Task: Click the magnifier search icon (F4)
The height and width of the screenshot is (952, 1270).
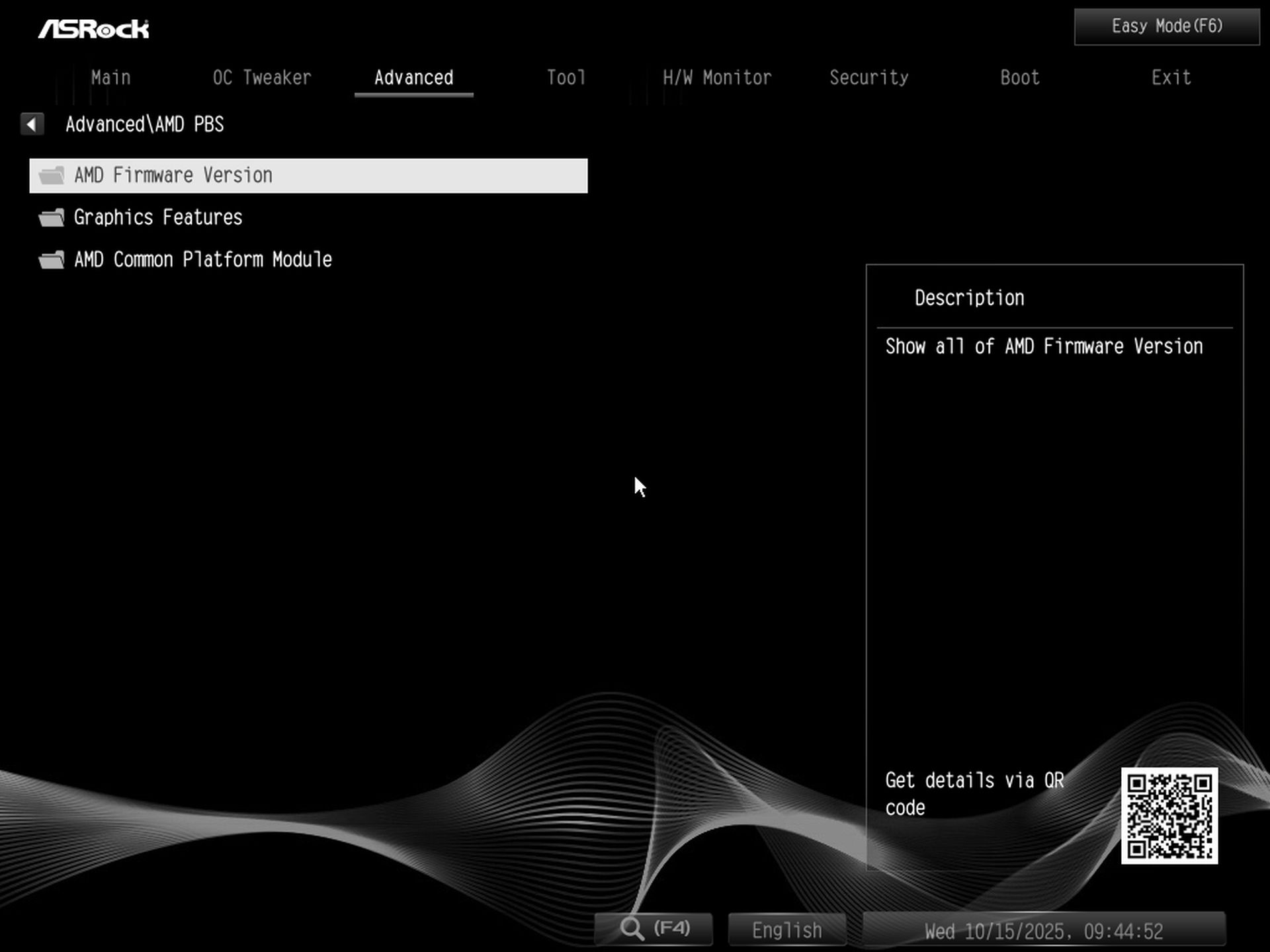Action: pos(632,929)
